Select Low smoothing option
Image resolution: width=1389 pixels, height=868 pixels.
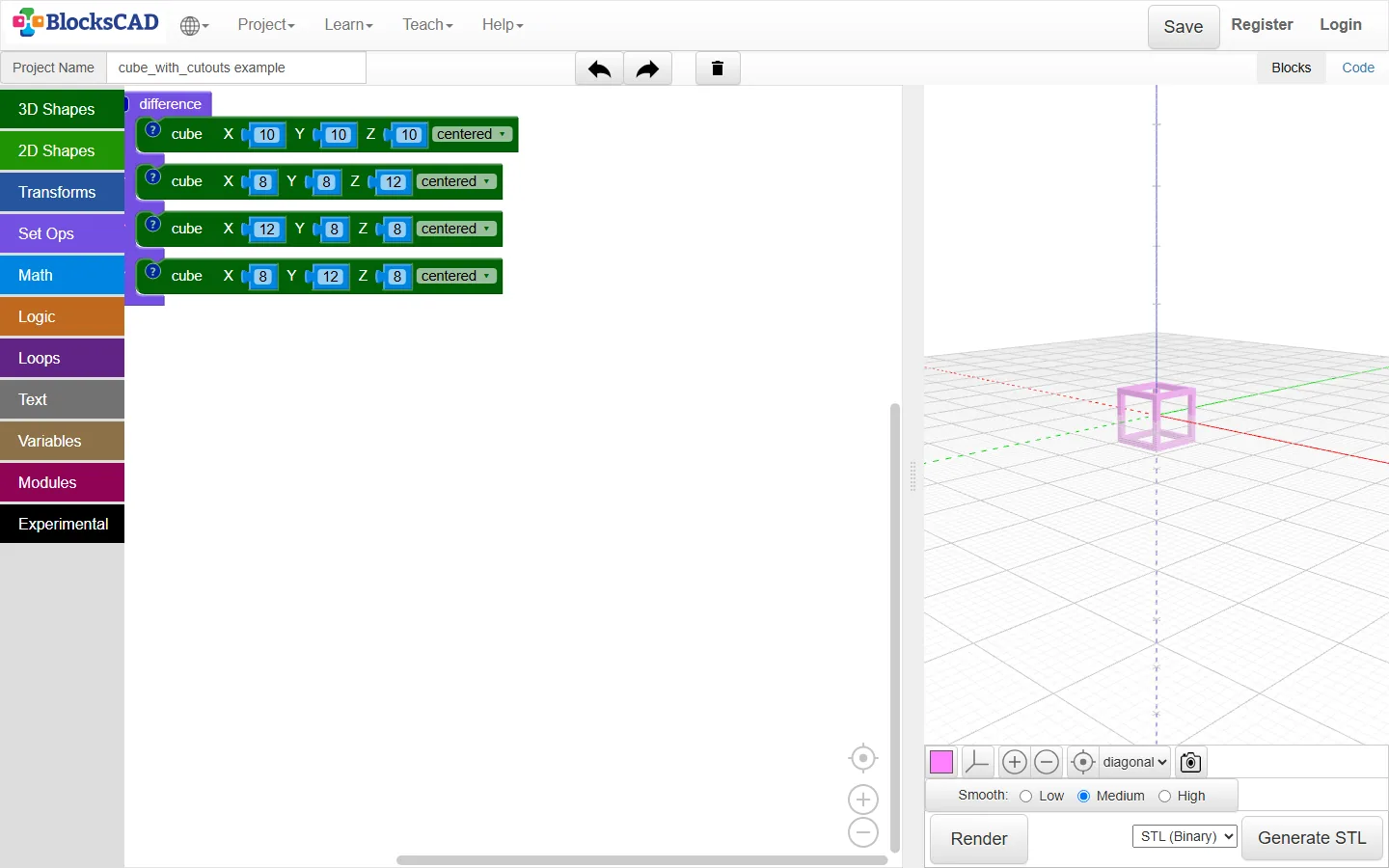pos(1025,797)
